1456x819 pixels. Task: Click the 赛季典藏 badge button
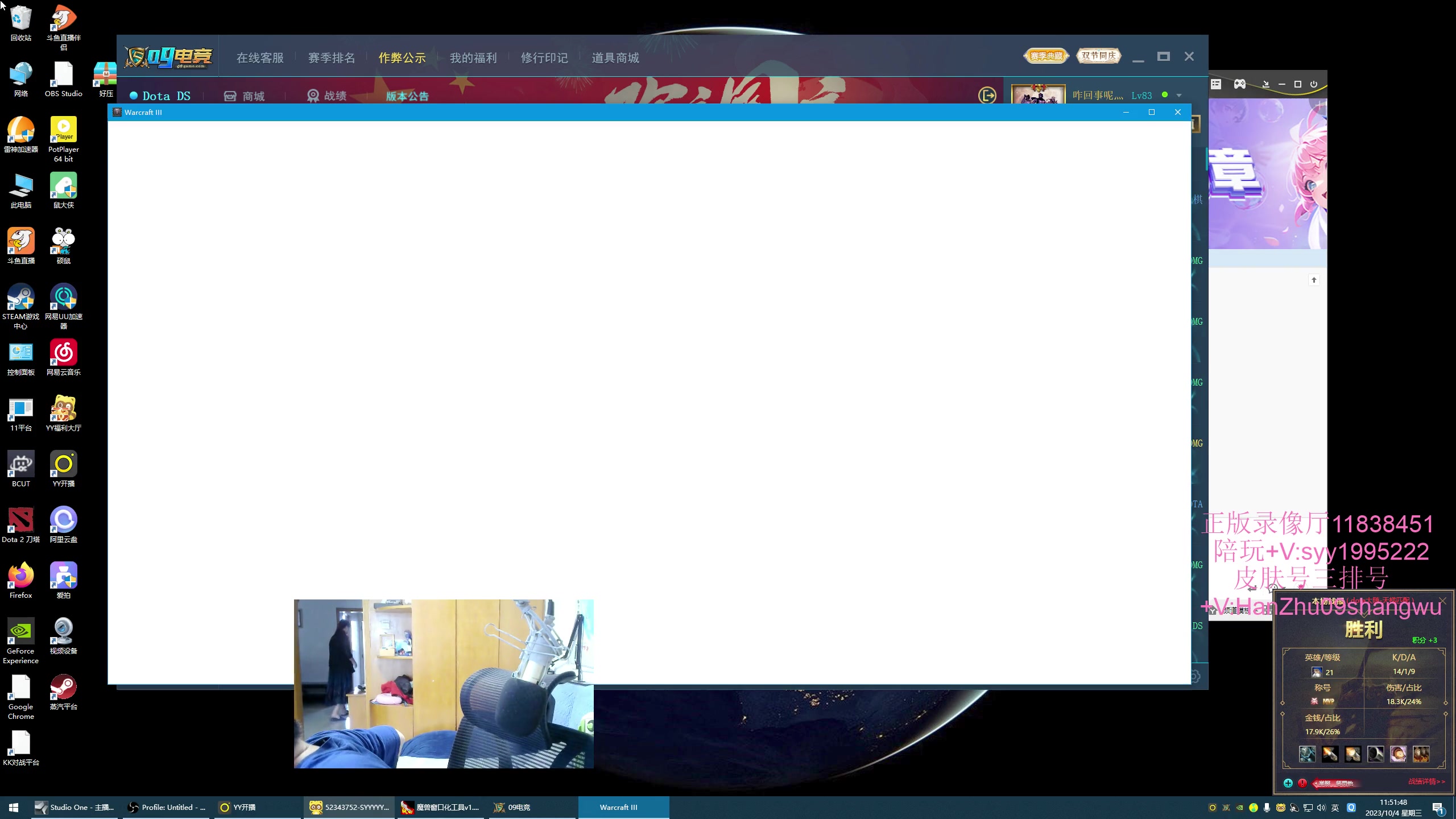coord(1046,56)
